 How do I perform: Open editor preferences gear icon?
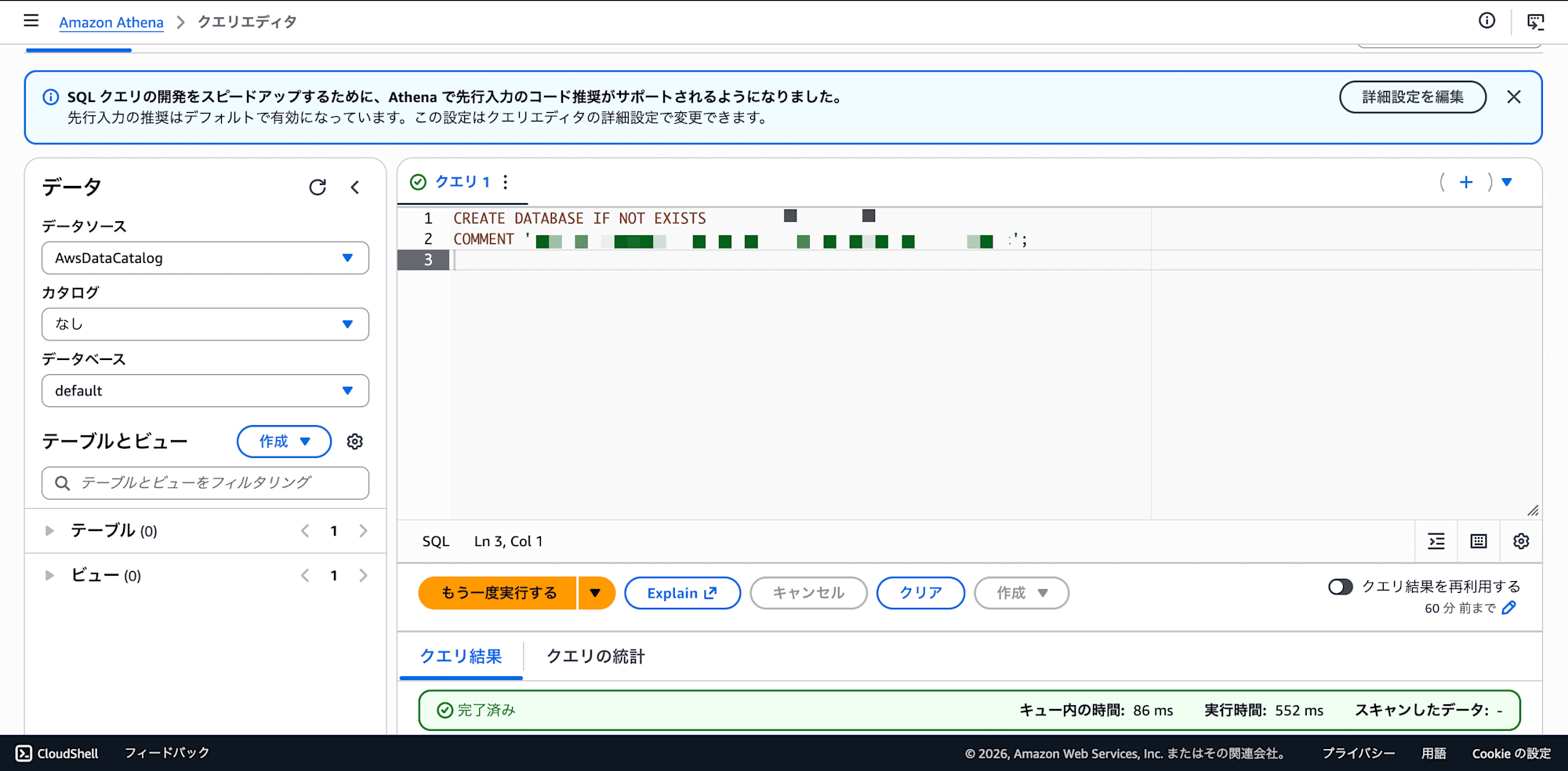(1521, 541)
